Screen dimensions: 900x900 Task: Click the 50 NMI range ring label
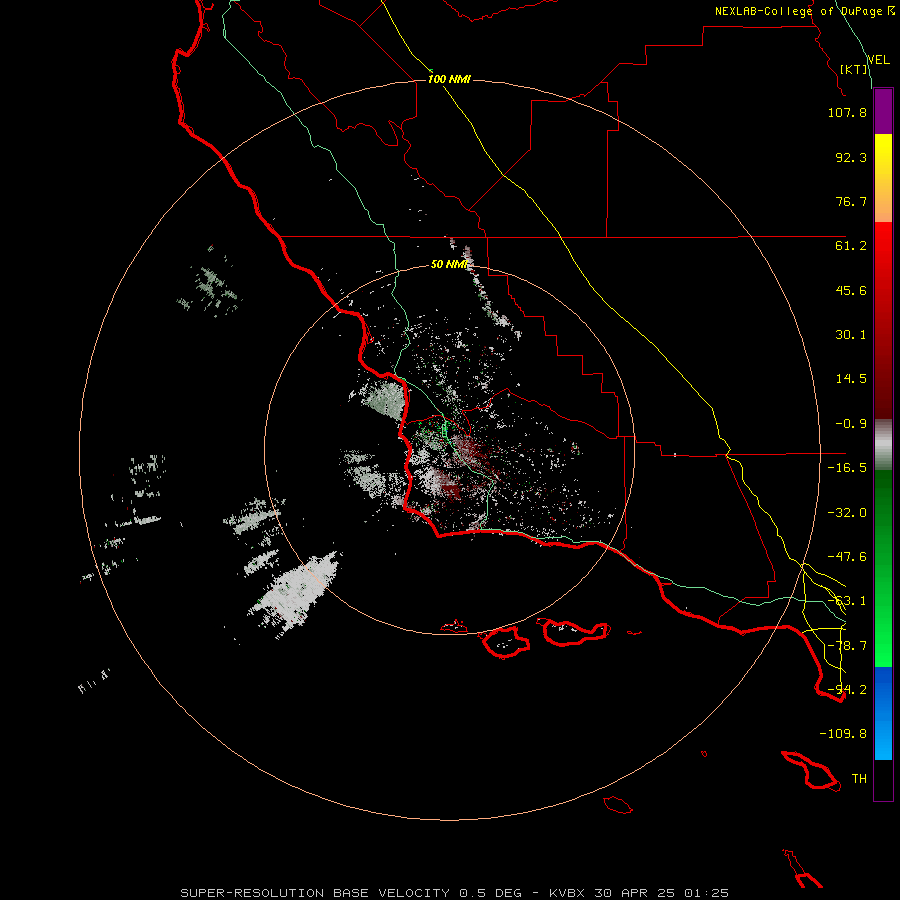coord(449,264)
